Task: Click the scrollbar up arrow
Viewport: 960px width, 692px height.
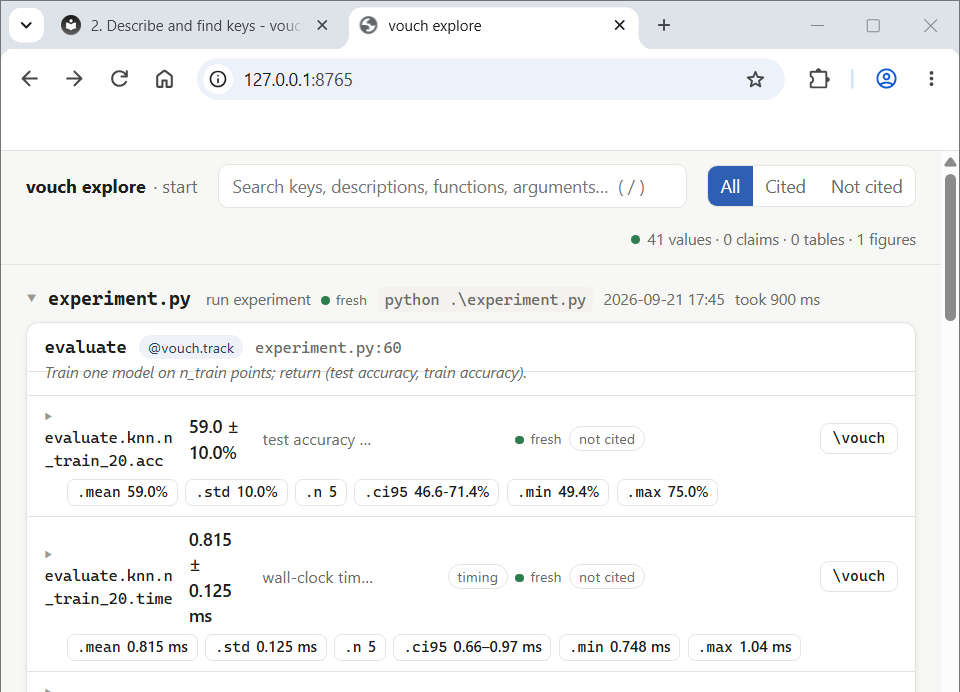Action: (950, 162)
